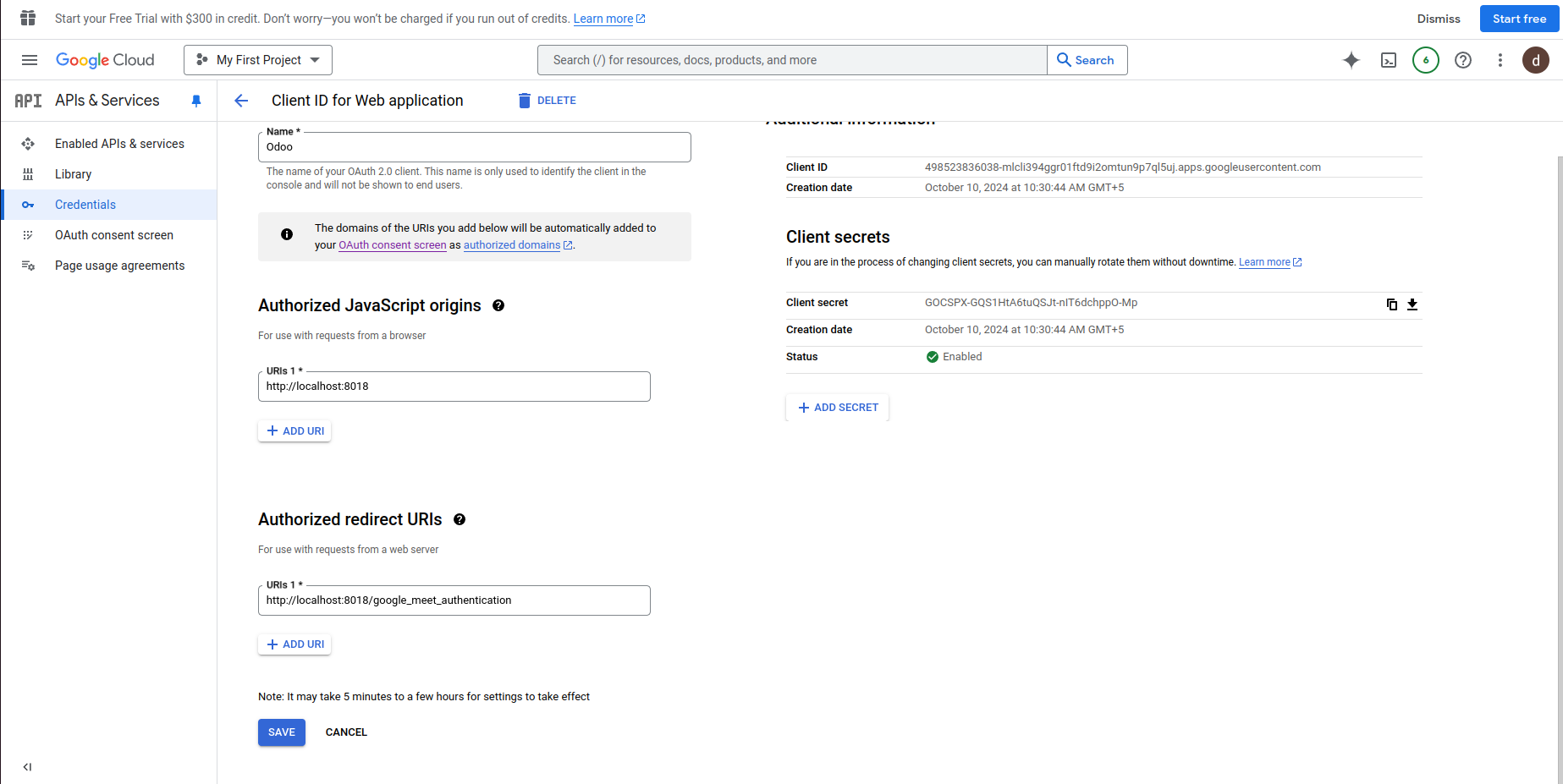The width and height of the screenshot is (1563, 784).
Task: Open the free trial notifications badge
Action: pos(1426,60)
